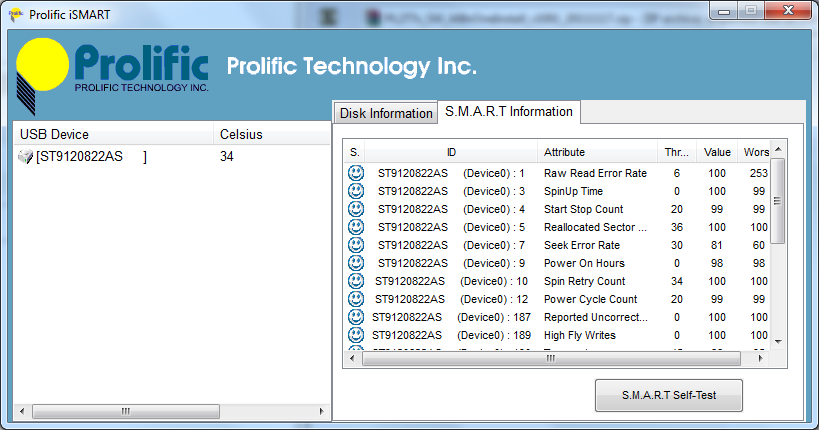Select the ID column header
Viewport: 819px width, 430px height.
click(451, 152)
